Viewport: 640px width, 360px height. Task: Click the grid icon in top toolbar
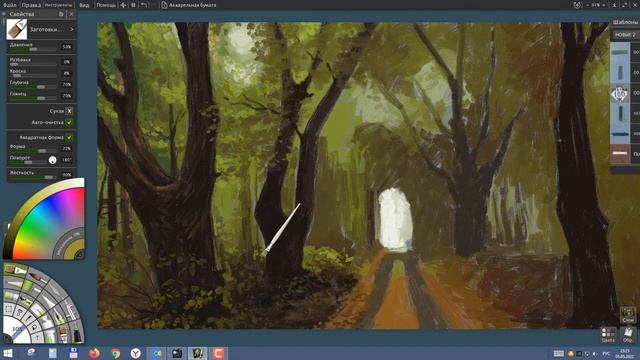[133, 5]
